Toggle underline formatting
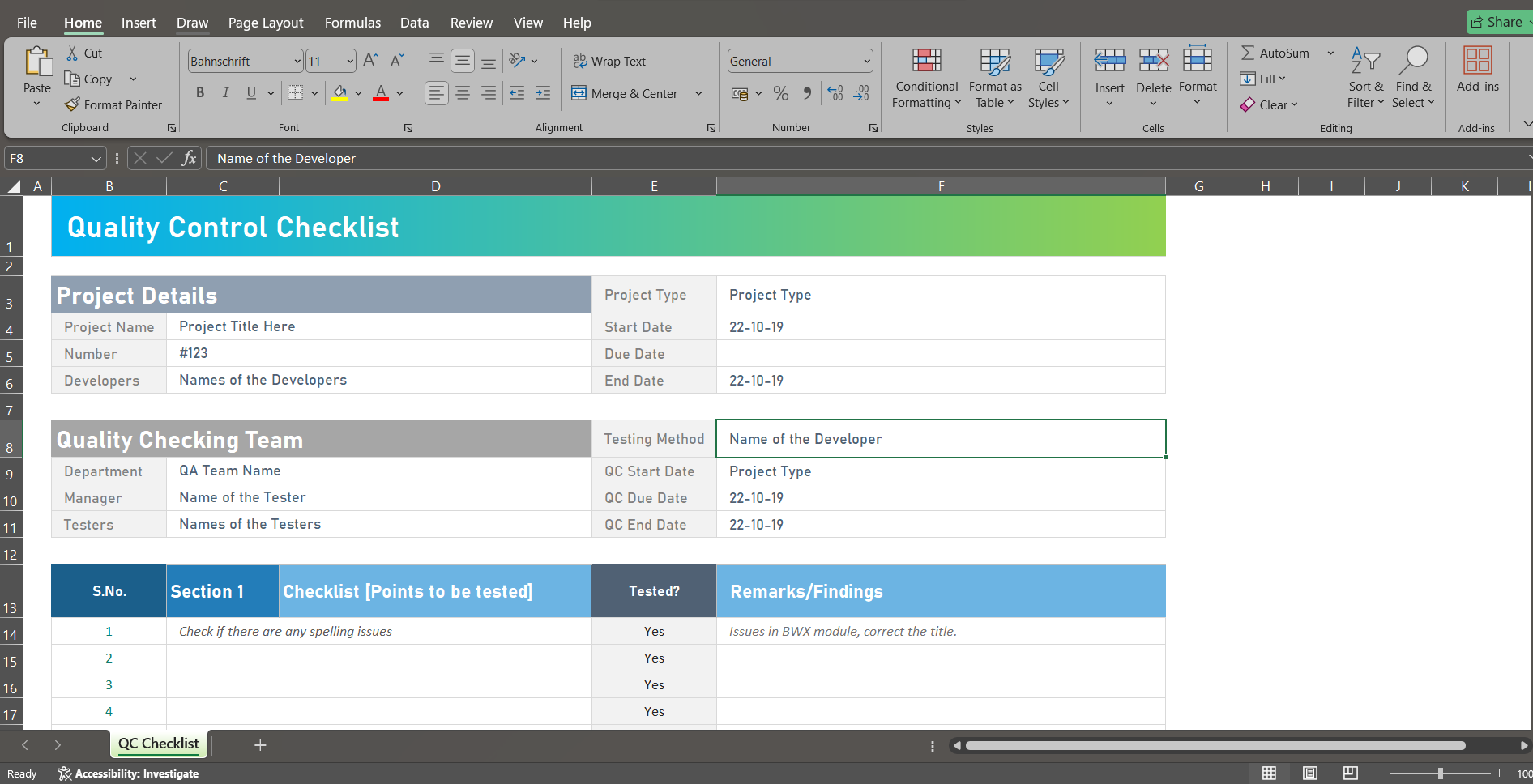 pos(250,92)
